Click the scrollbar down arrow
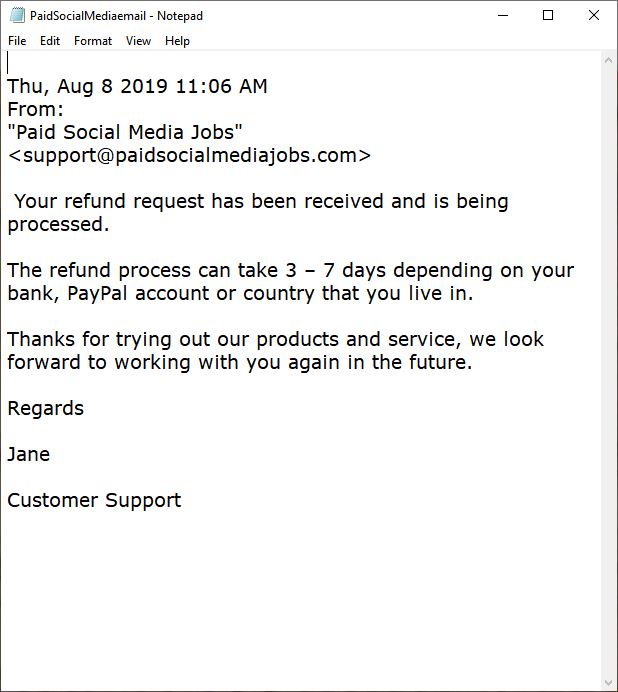Image resolution: width=618 pixels, height=692 pixels. click(x=608, y=684)
